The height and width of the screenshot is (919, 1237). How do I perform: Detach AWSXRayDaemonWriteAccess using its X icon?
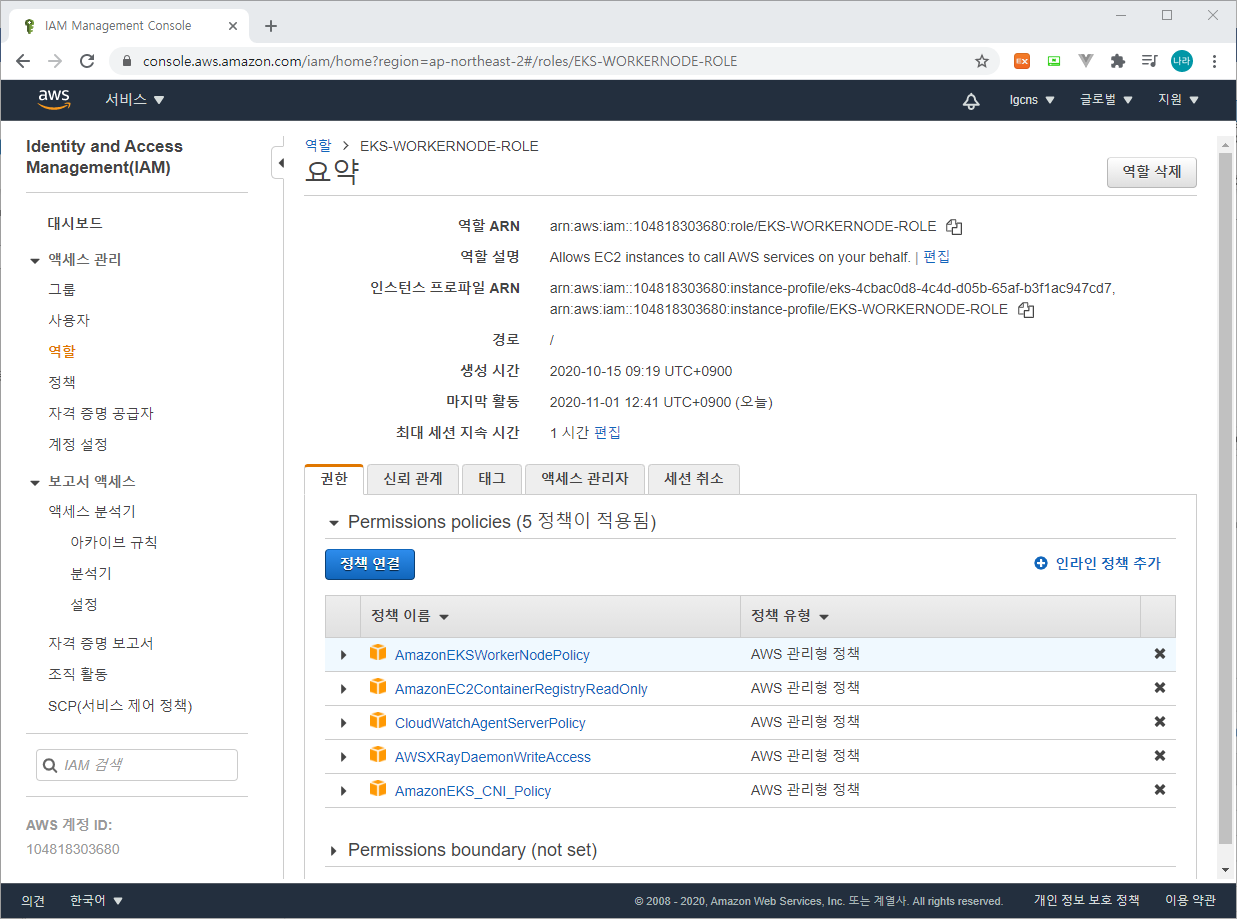tap(1159, 756)
